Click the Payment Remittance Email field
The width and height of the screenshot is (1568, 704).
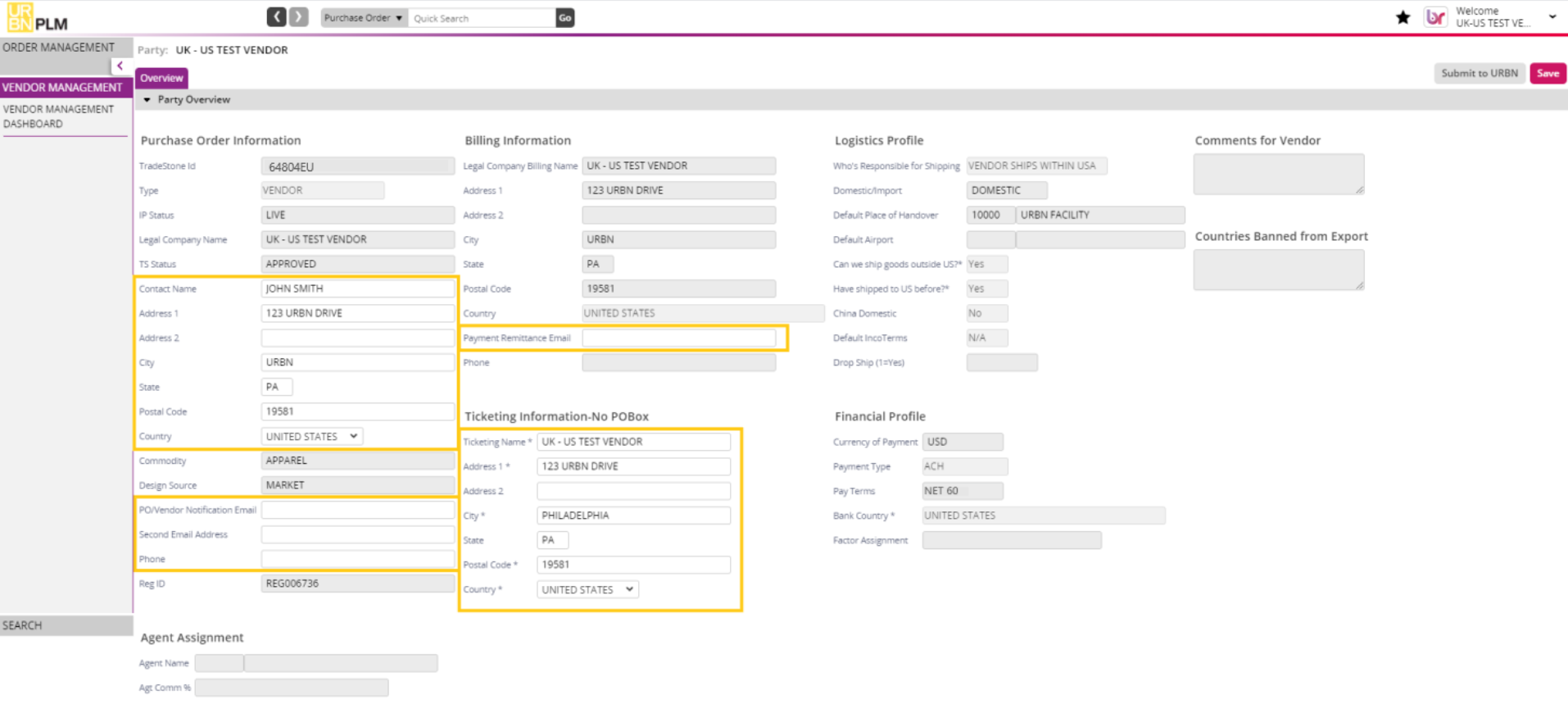pyautogui.click(x=678, y=338)
